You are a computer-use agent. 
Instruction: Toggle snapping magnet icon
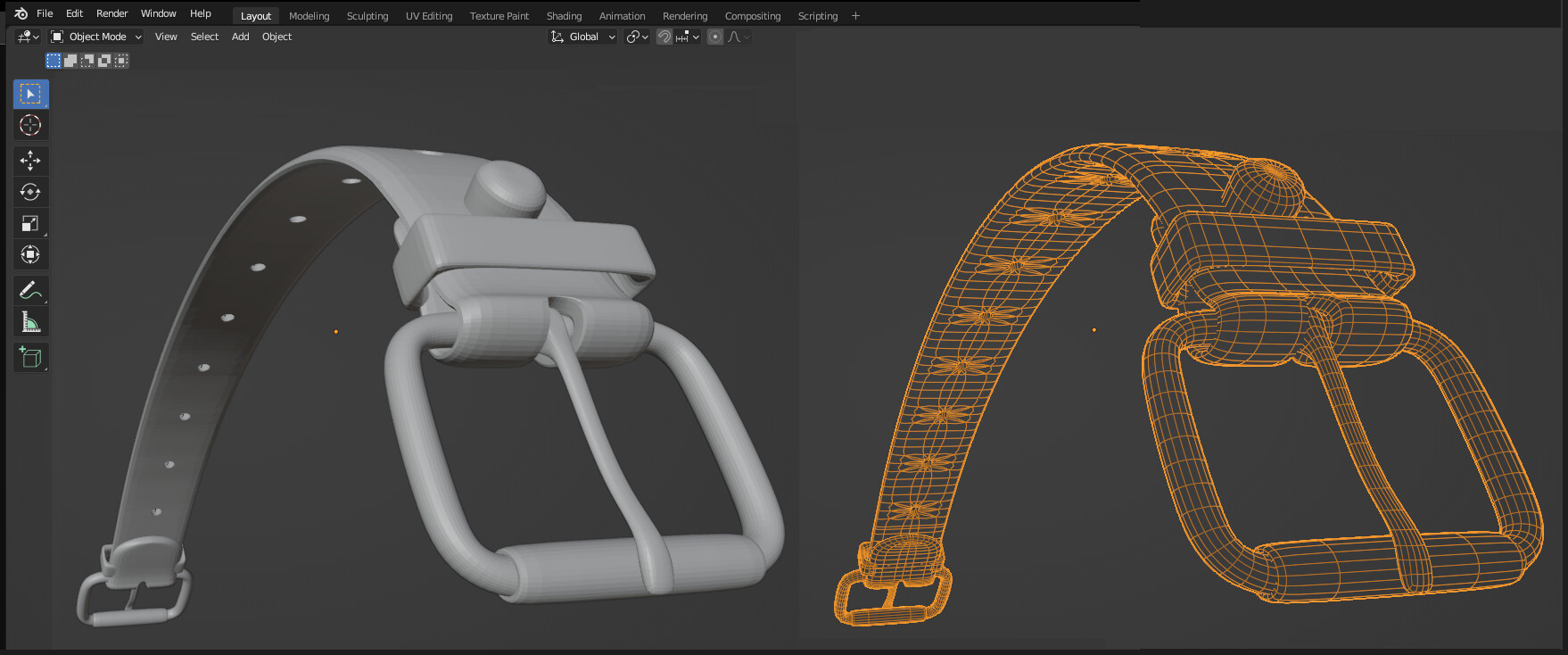point(664,37)
